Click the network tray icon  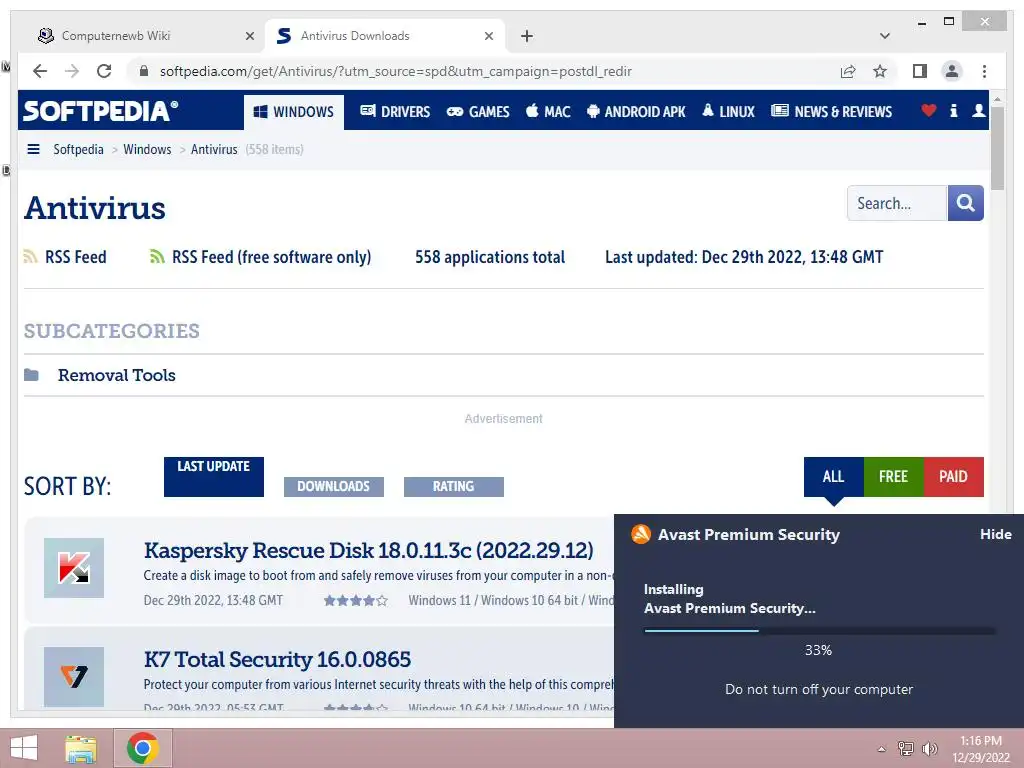click(x=905, y=748)
